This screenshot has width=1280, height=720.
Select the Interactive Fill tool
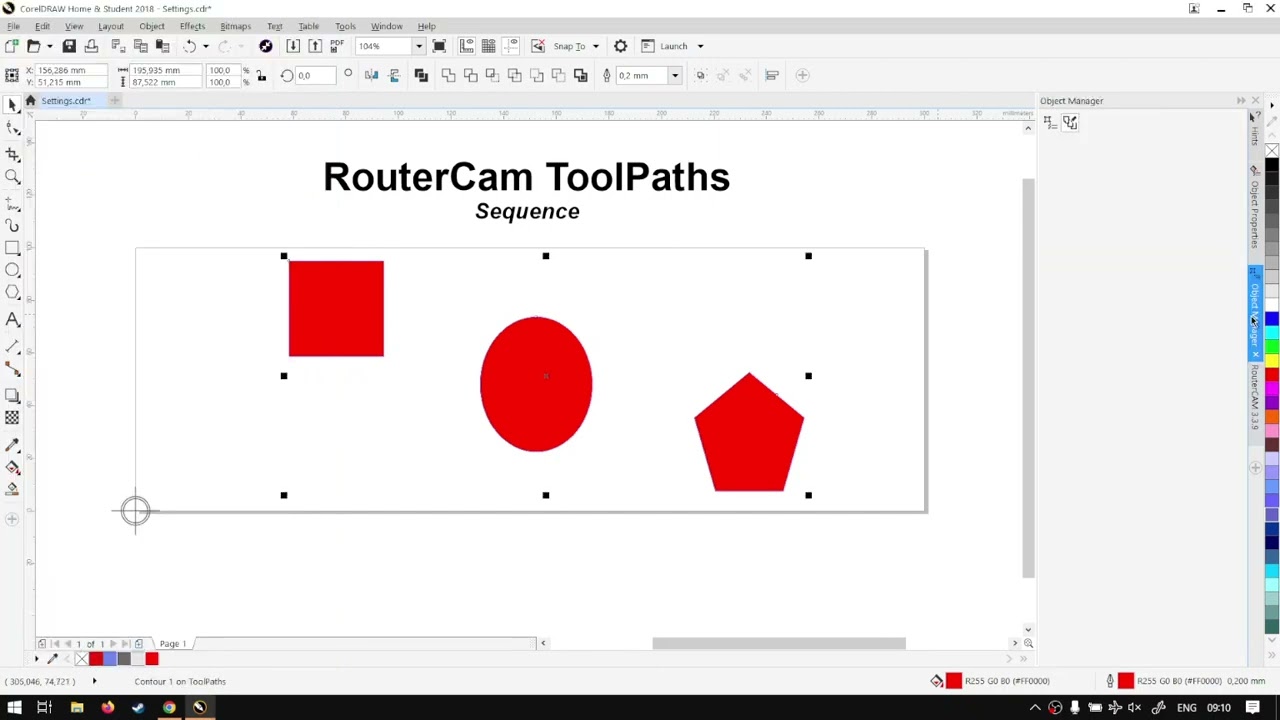click(12, 467)
